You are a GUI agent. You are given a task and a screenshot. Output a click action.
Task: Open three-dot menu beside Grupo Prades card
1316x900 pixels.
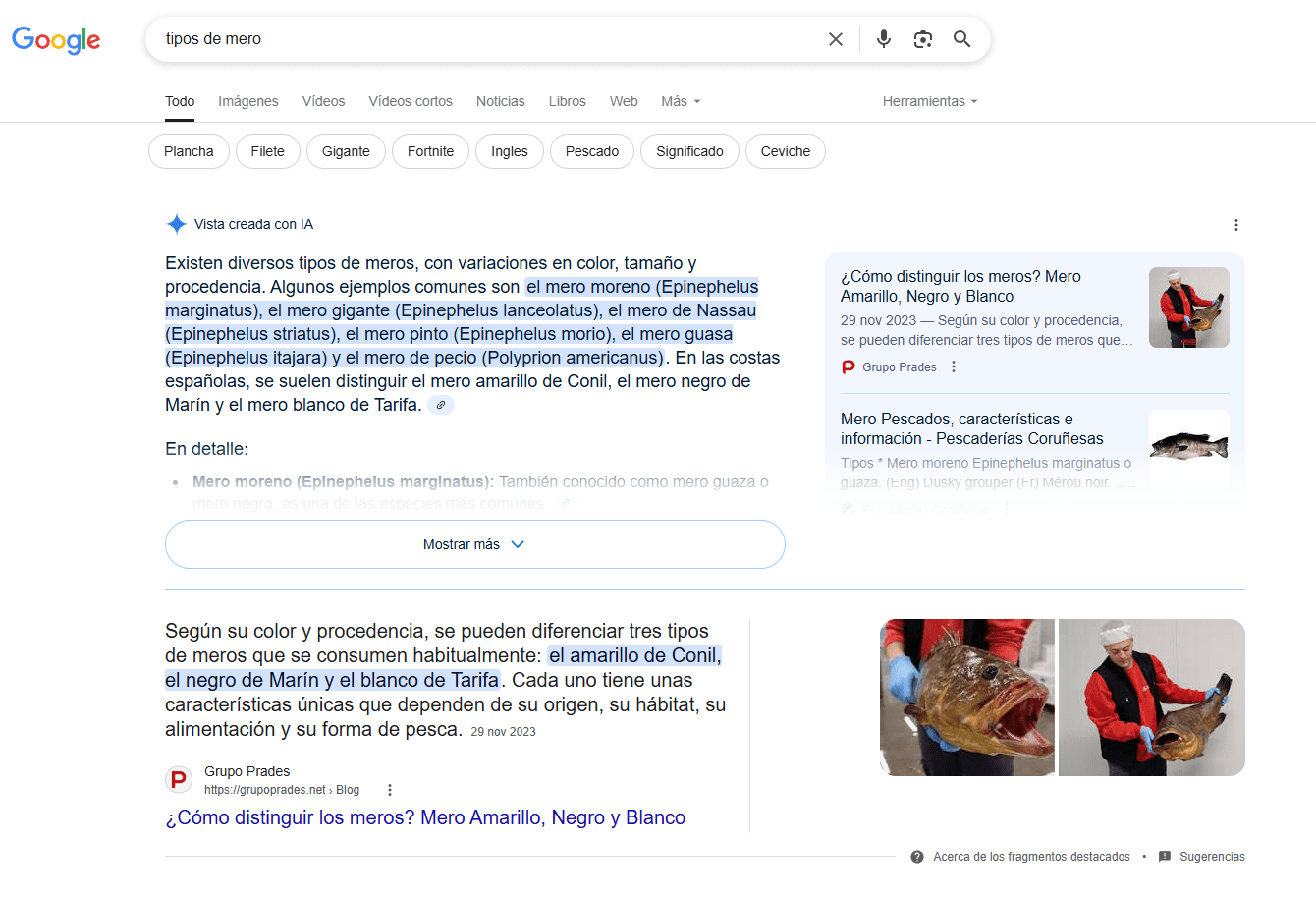pos(954,366)
